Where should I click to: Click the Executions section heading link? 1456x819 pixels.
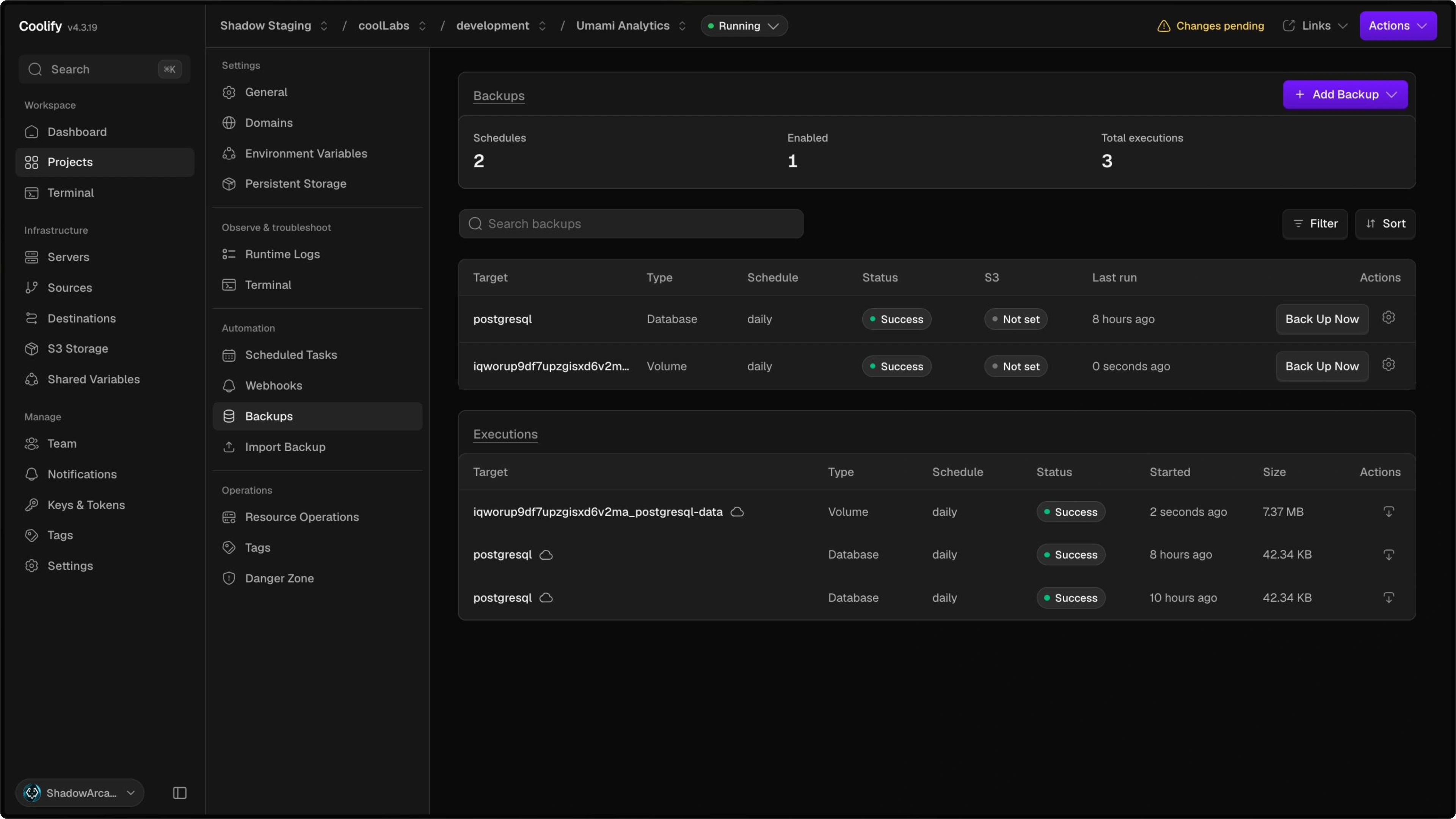[x=505, y=434]
